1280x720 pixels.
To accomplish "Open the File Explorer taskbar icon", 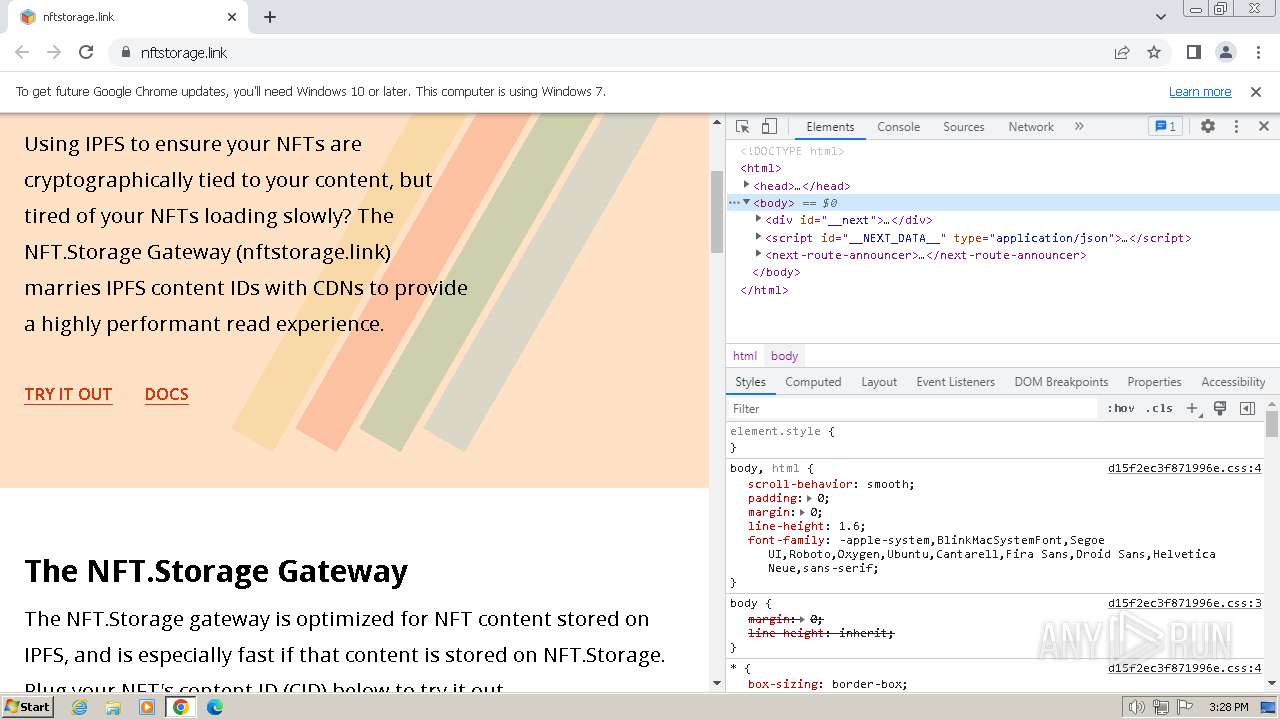I will click(x=113, y=707).
